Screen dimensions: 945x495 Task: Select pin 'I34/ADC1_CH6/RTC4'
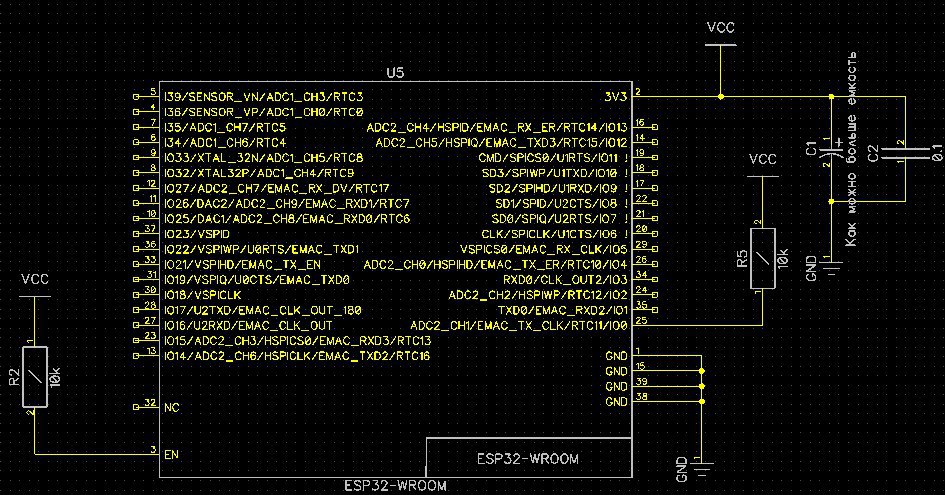[x=225, y=143]
